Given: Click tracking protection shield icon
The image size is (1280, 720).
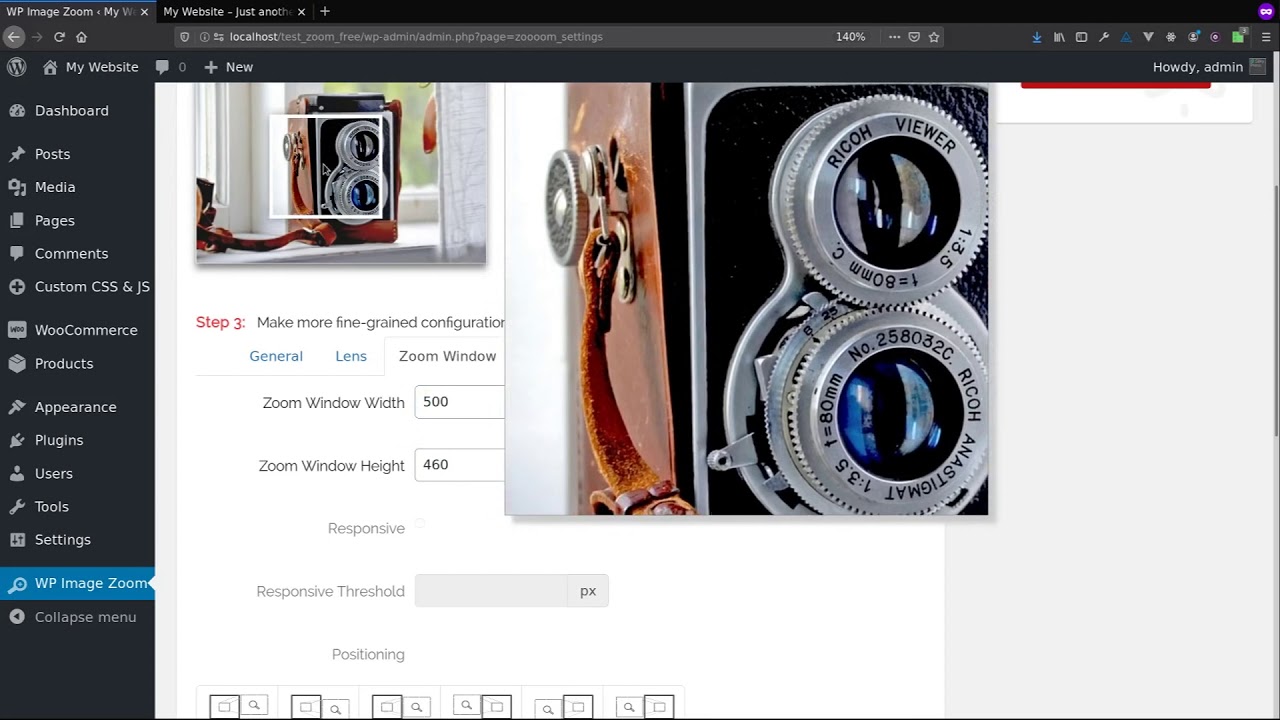Looking at the screenshot, I should point(184,36).
